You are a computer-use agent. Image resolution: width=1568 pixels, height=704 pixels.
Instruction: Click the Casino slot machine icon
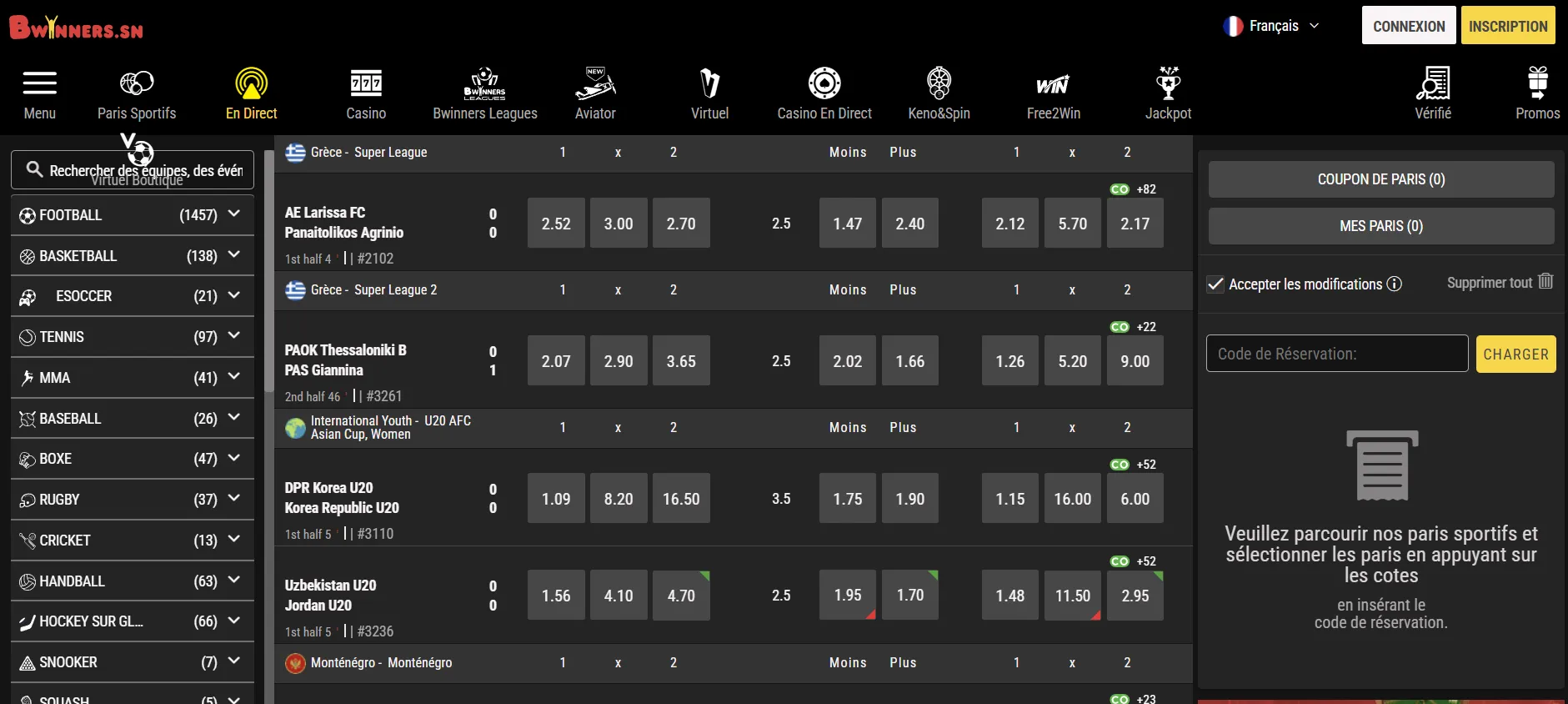click(366, 84)
